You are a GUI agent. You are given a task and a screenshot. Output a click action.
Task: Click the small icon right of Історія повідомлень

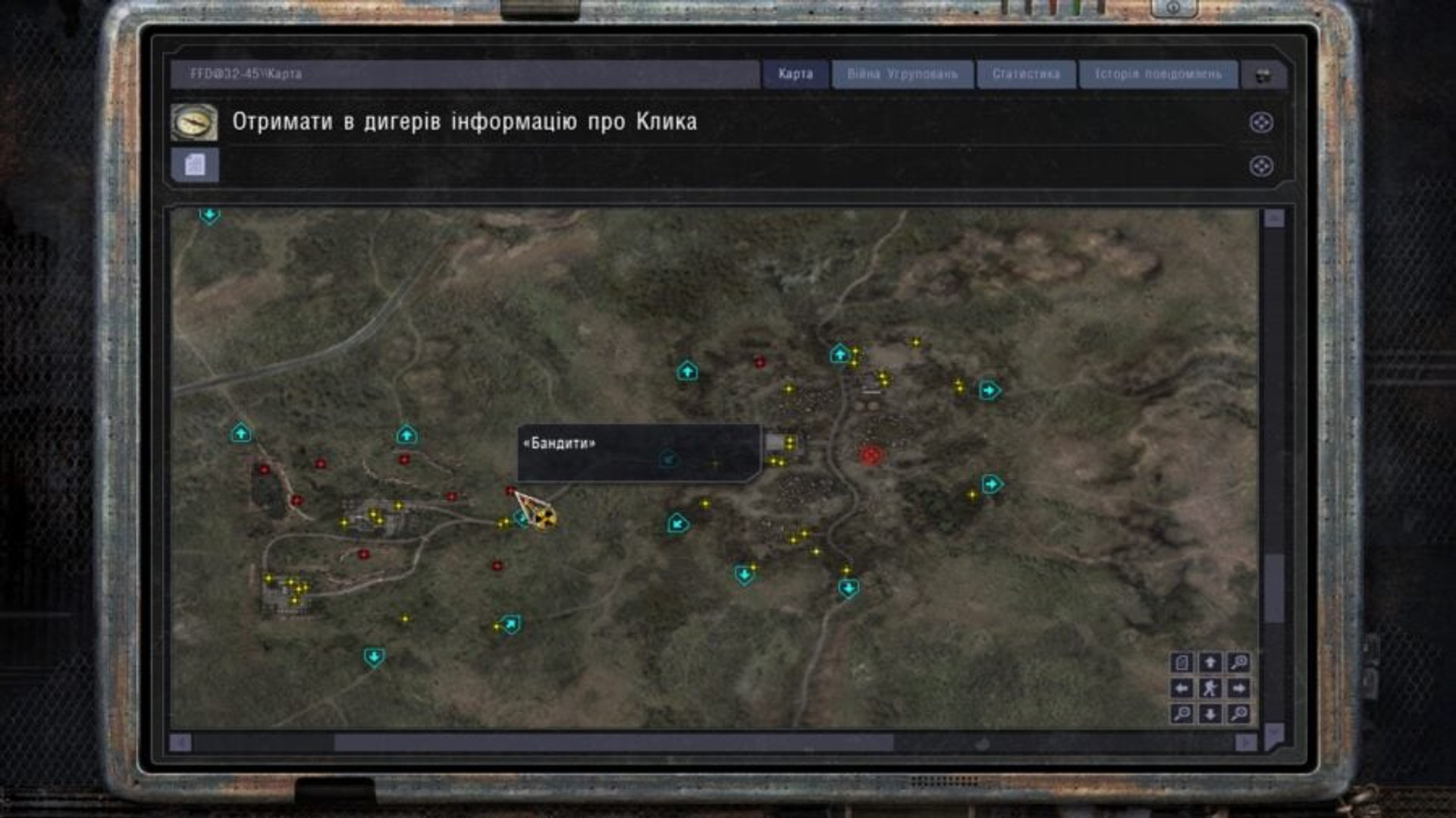point(1263,75)
